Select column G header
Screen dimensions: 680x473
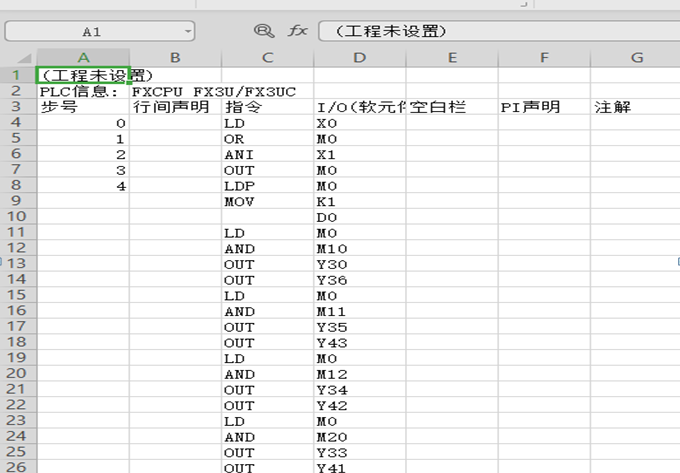(635, 58)
